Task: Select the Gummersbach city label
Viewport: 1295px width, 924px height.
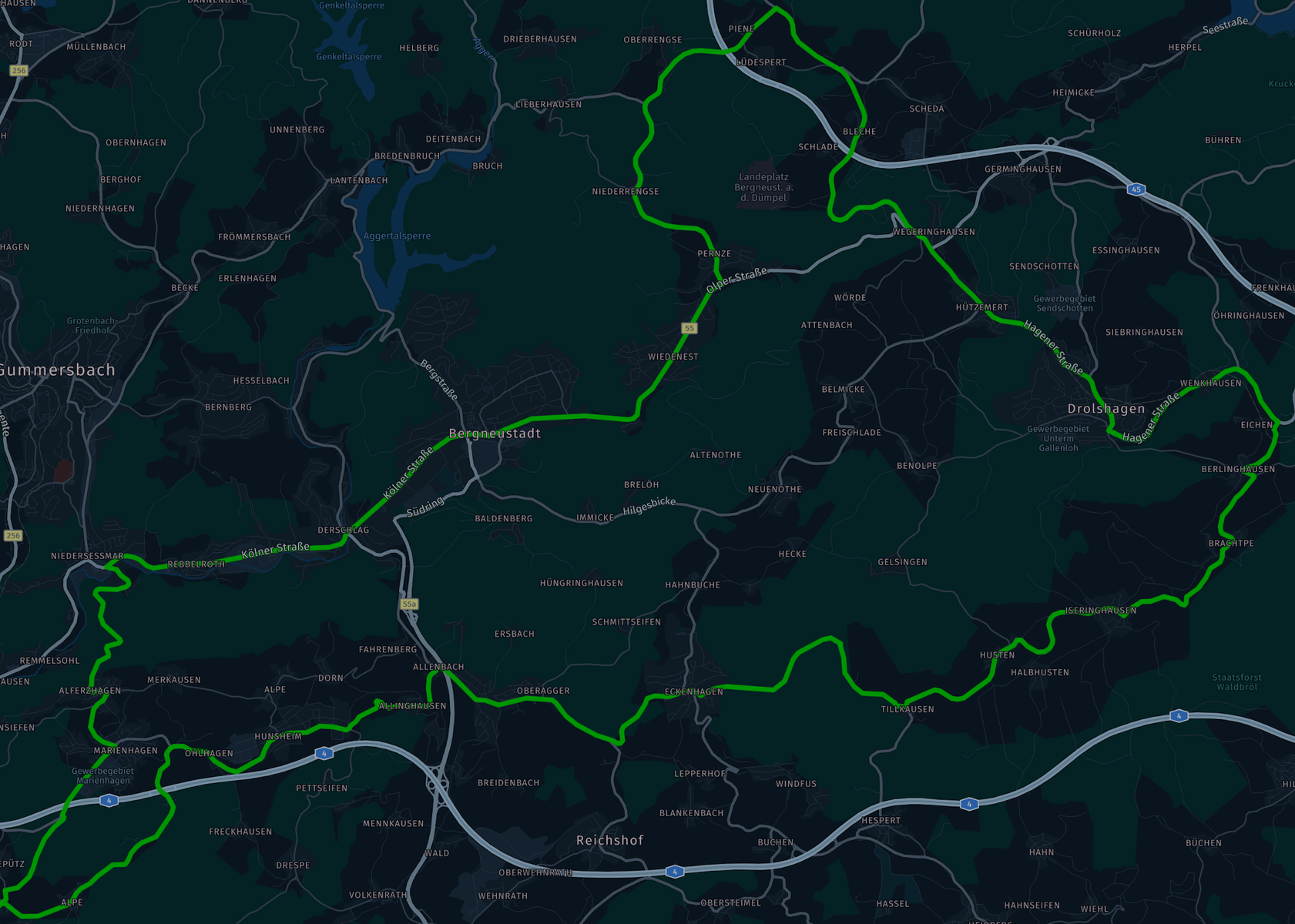Action: (x=58, y=370)
